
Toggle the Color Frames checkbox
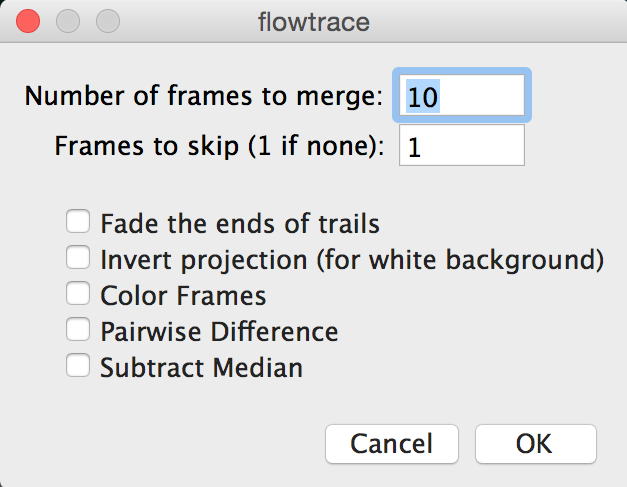[78, 293]
